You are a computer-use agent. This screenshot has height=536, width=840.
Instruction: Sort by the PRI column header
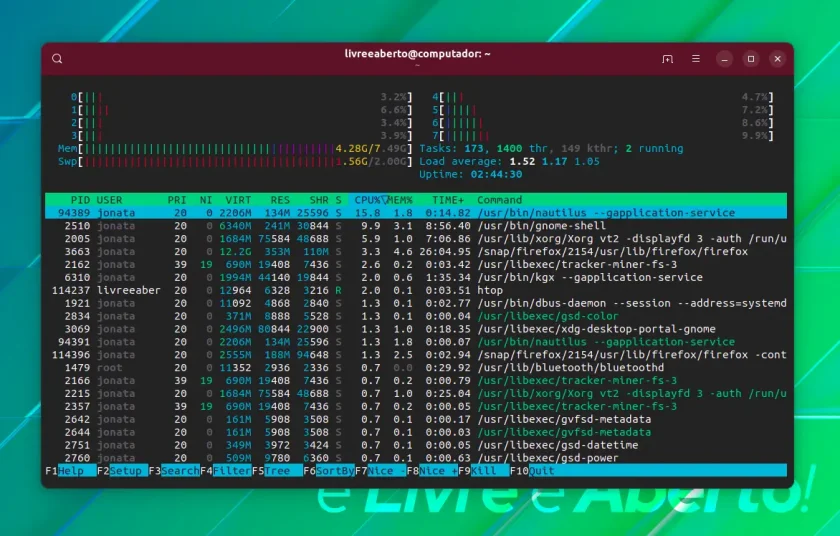(177, 200)
